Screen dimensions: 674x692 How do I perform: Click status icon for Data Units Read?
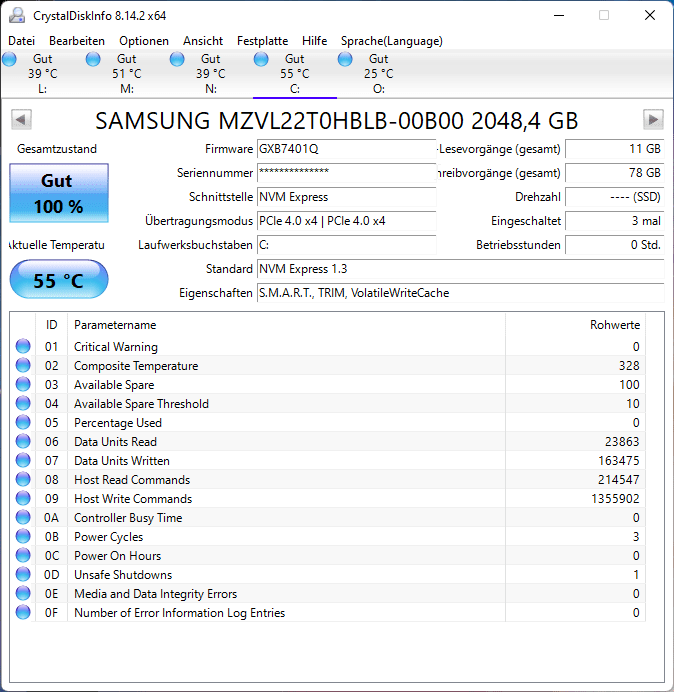point(23,441)
